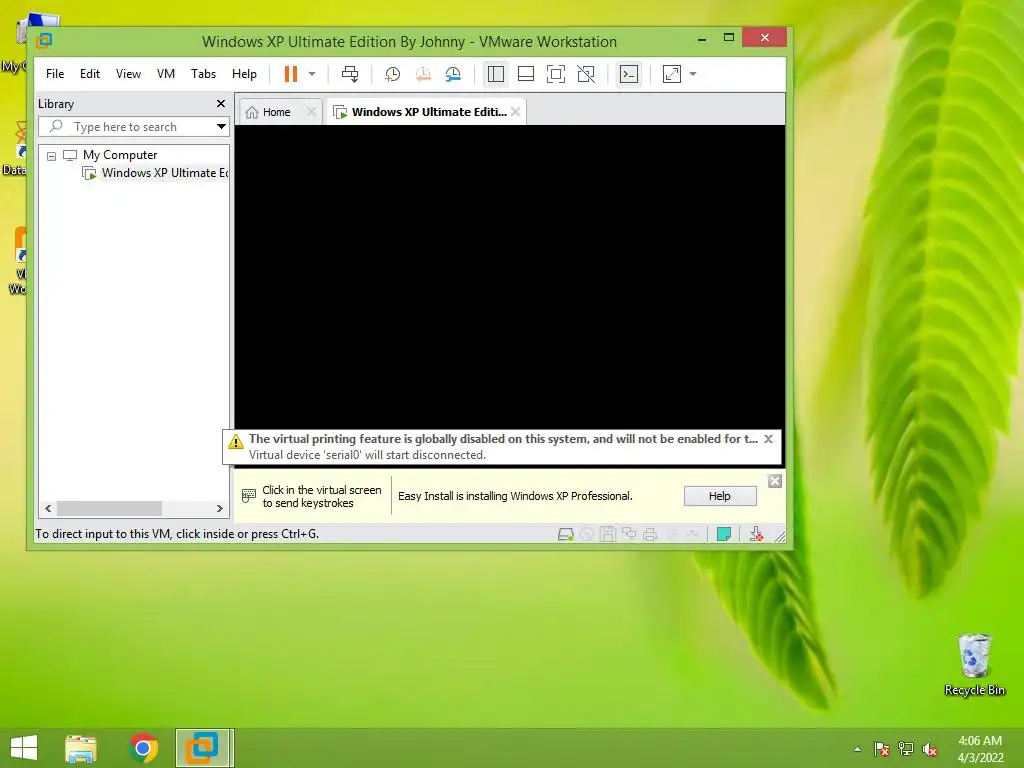Click the network adapter status icon
This screenshot has width=1024, height=768.
click(629, 534)
